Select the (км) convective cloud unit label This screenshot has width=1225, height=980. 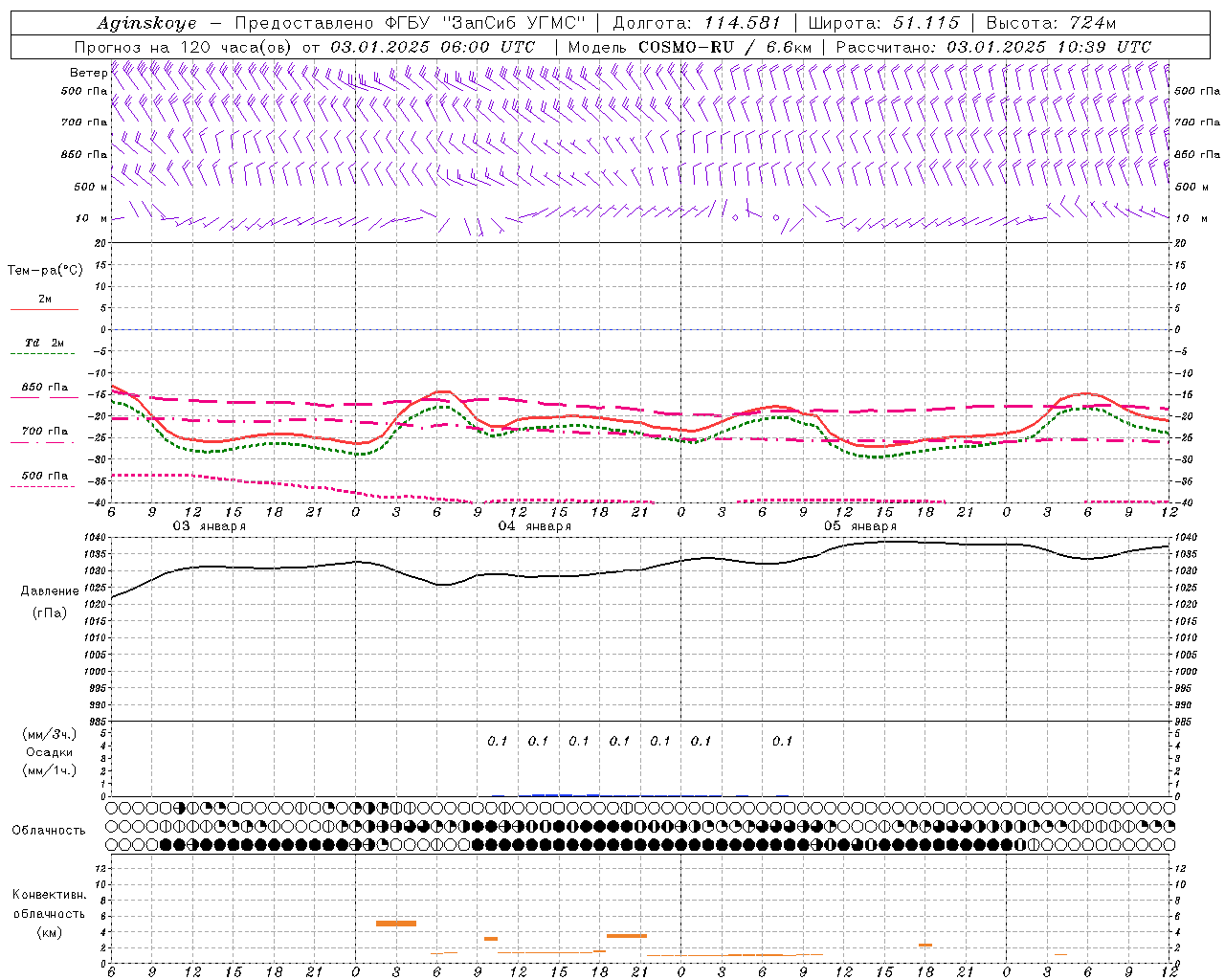49,932
